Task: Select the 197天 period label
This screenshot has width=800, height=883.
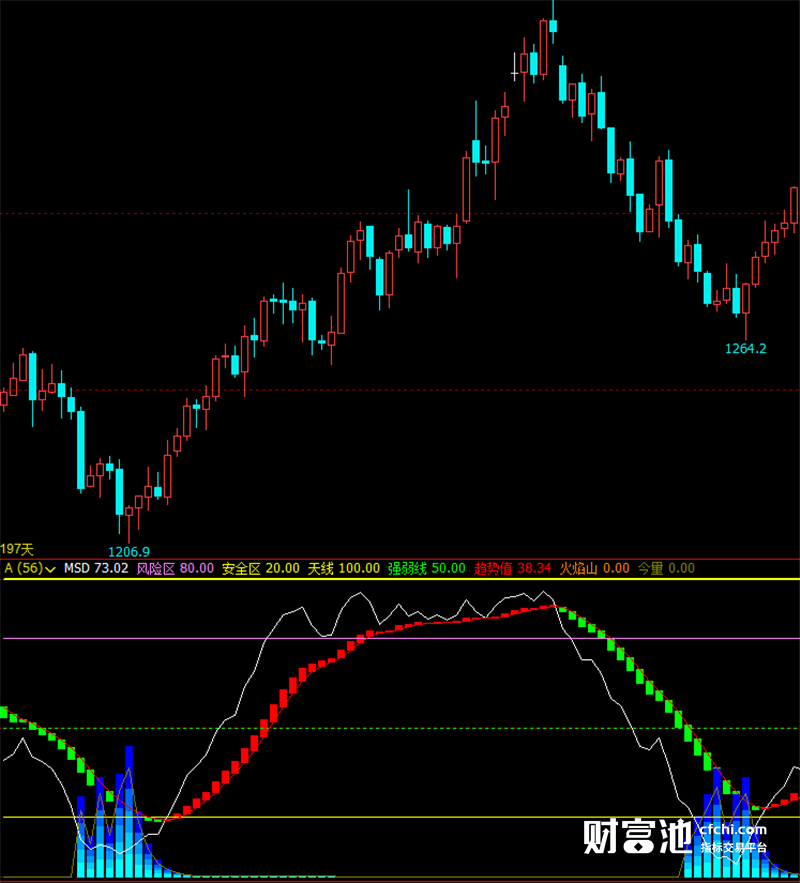Action: [x=17, y=549]
